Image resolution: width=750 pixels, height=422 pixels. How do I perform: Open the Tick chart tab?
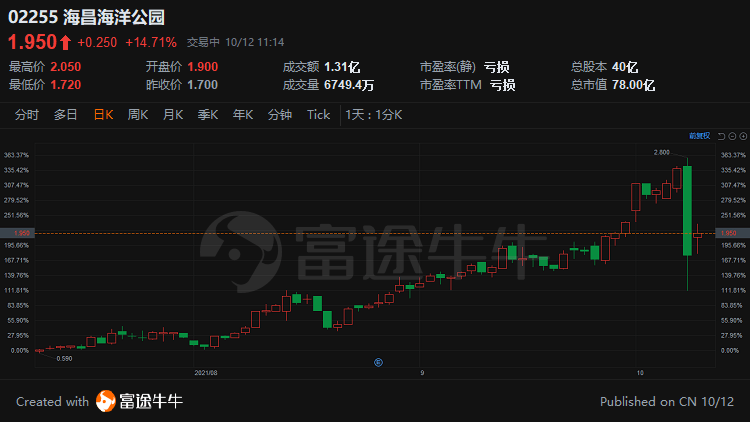[x=319, y=115]
